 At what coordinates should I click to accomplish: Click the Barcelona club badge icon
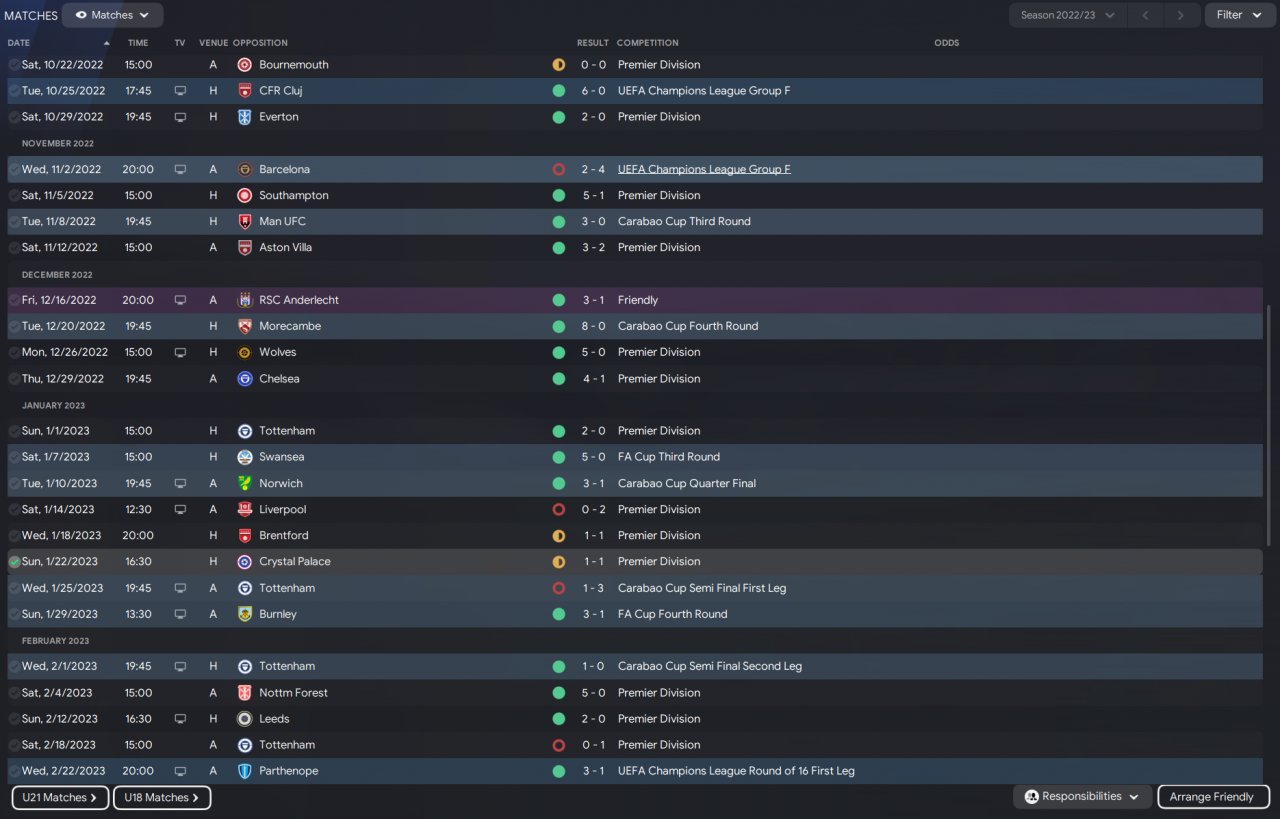pos(244,169)
